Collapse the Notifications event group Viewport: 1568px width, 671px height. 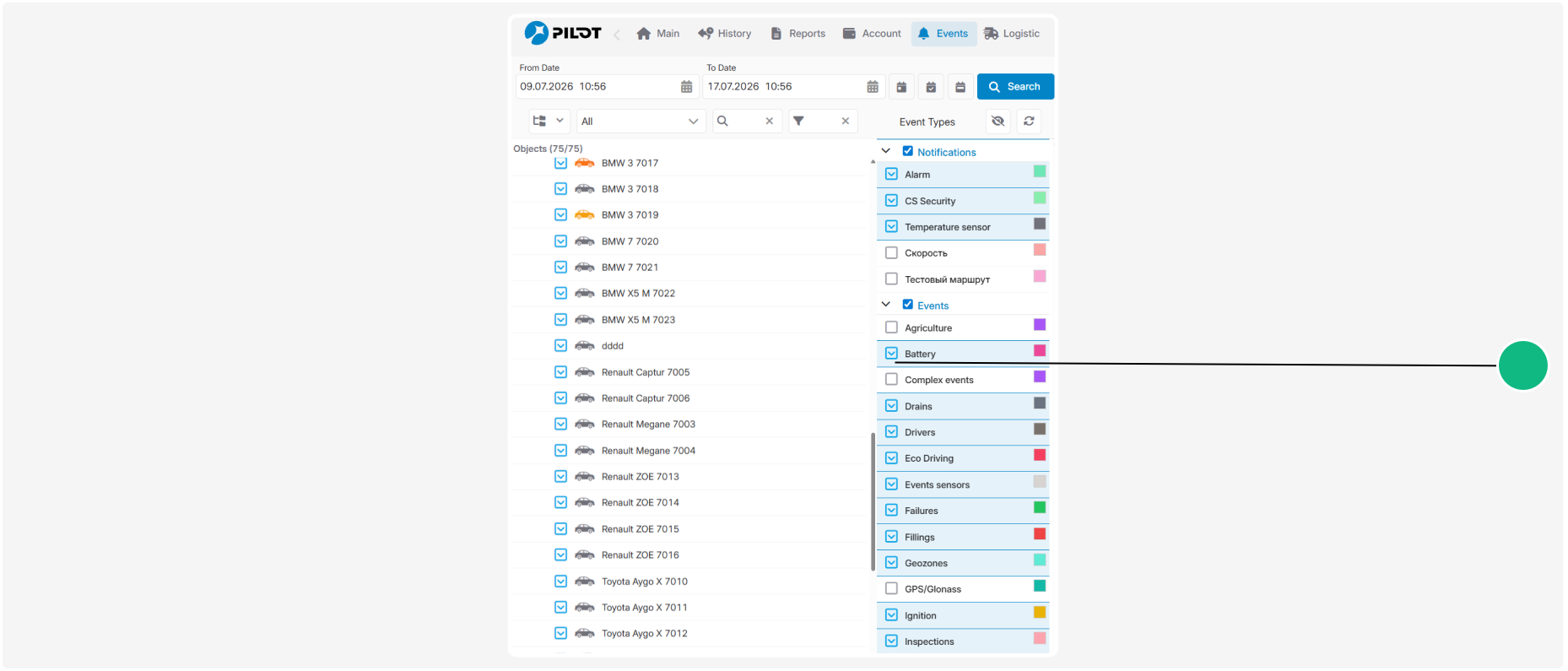[886, 151]
